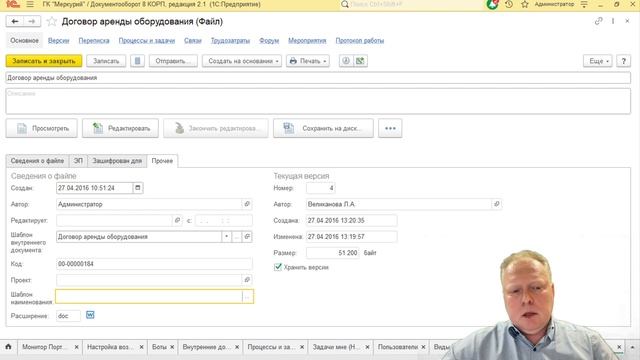This screenshot has height=360, width=640.
Task: Switch to the Сведения о файле tab
Action: 37,161
